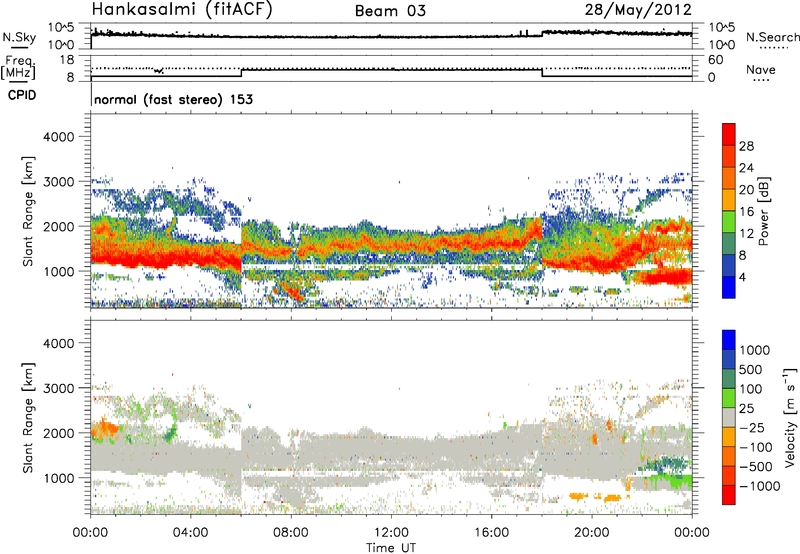Click the 4000 tick on power panel axis
Viewport: 800px width, 554px height.
pos(58,136)
